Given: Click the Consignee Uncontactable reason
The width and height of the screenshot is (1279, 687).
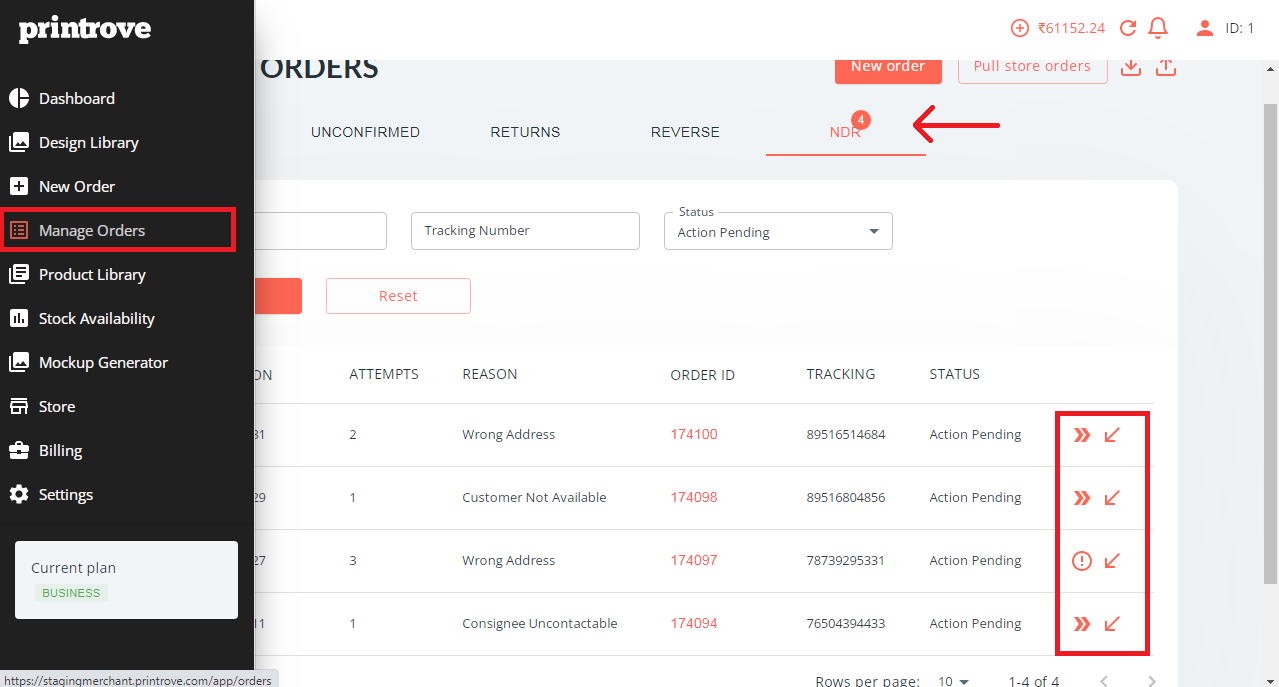Looking at the screenshot, I should point(540,624).
